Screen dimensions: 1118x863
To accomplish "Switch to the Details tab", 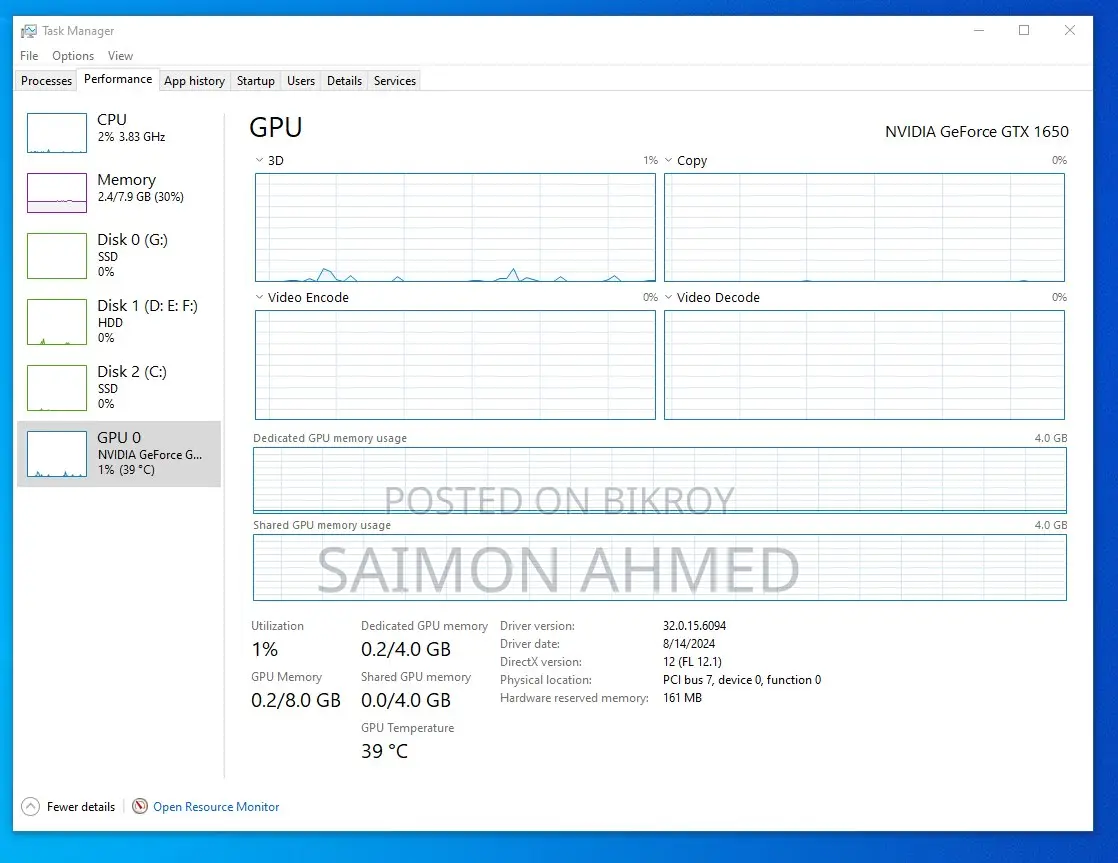I will tap(344, 81).
